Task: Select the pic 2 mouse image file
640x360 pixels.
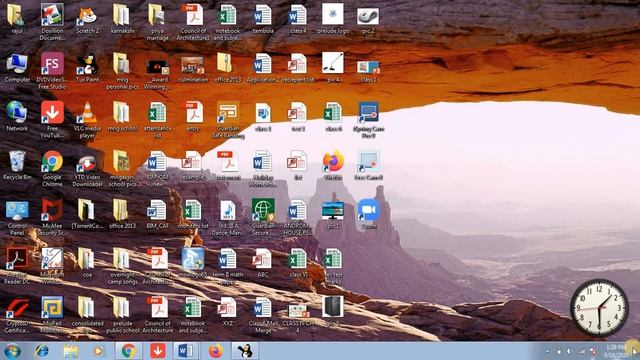Action: tap(369, 20)
